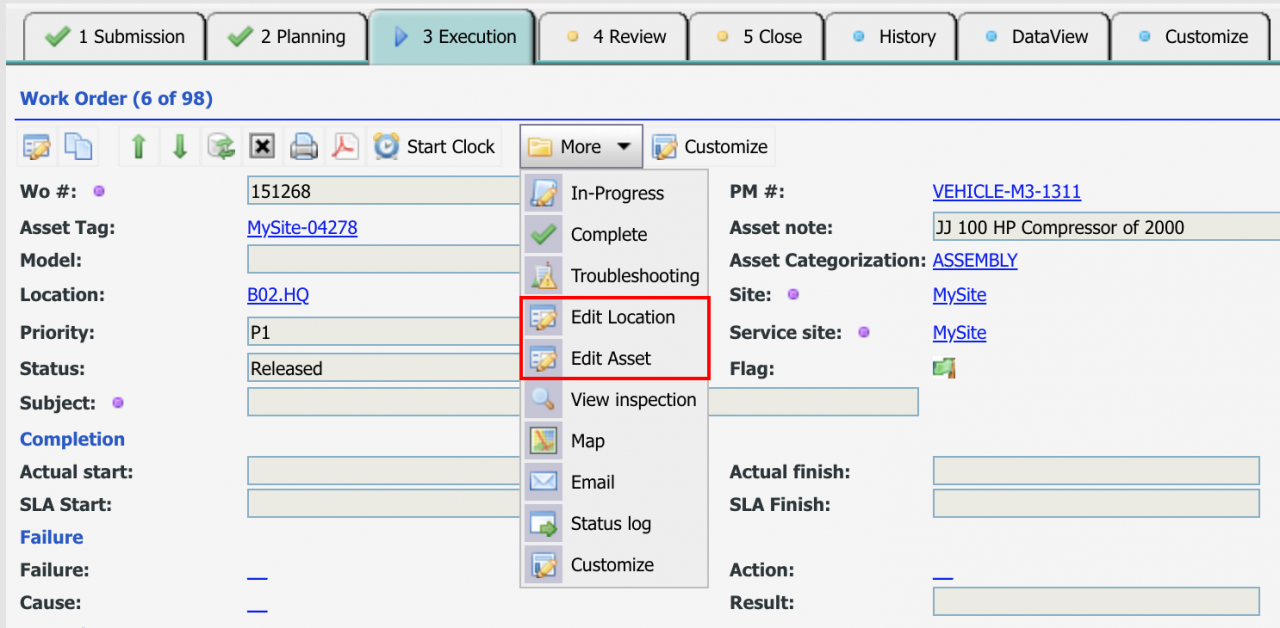The height and width of the screenshot is (628, 1280).
Task: Click the Wo # field showing 151268
Action: pos(385,192)
